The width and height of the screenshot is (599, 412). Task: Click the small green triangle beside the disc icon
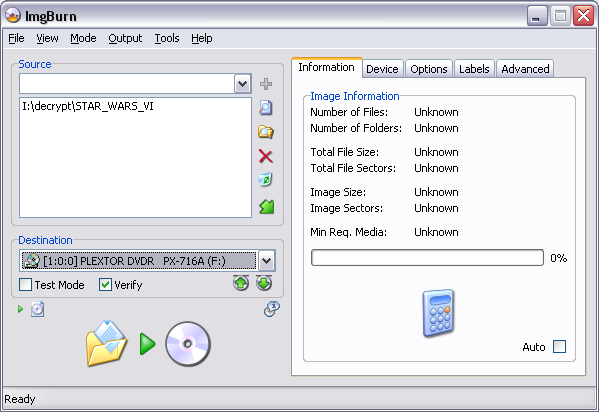click(x=21, y=309)
